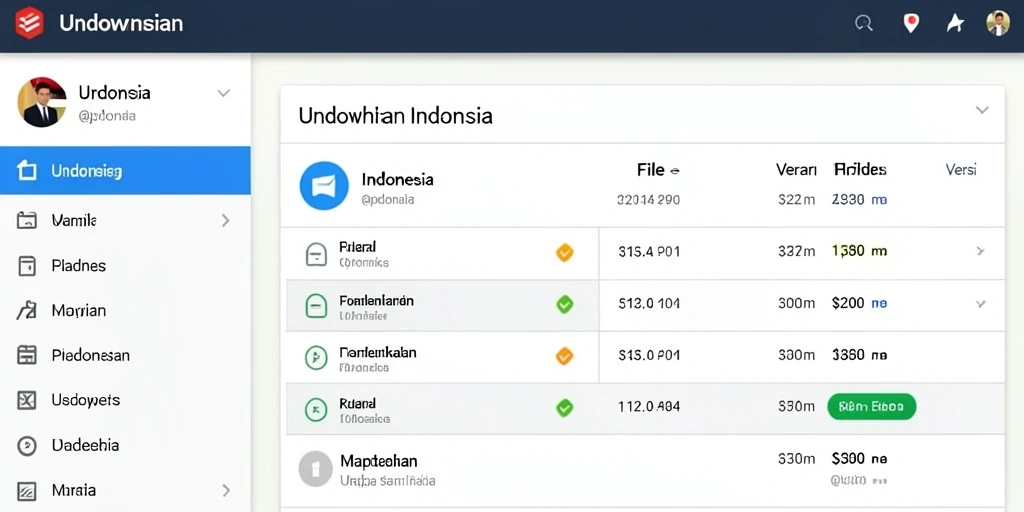Click the Pladnes icon in sidebar
The image size is (1024, 512).
(27, 266)
